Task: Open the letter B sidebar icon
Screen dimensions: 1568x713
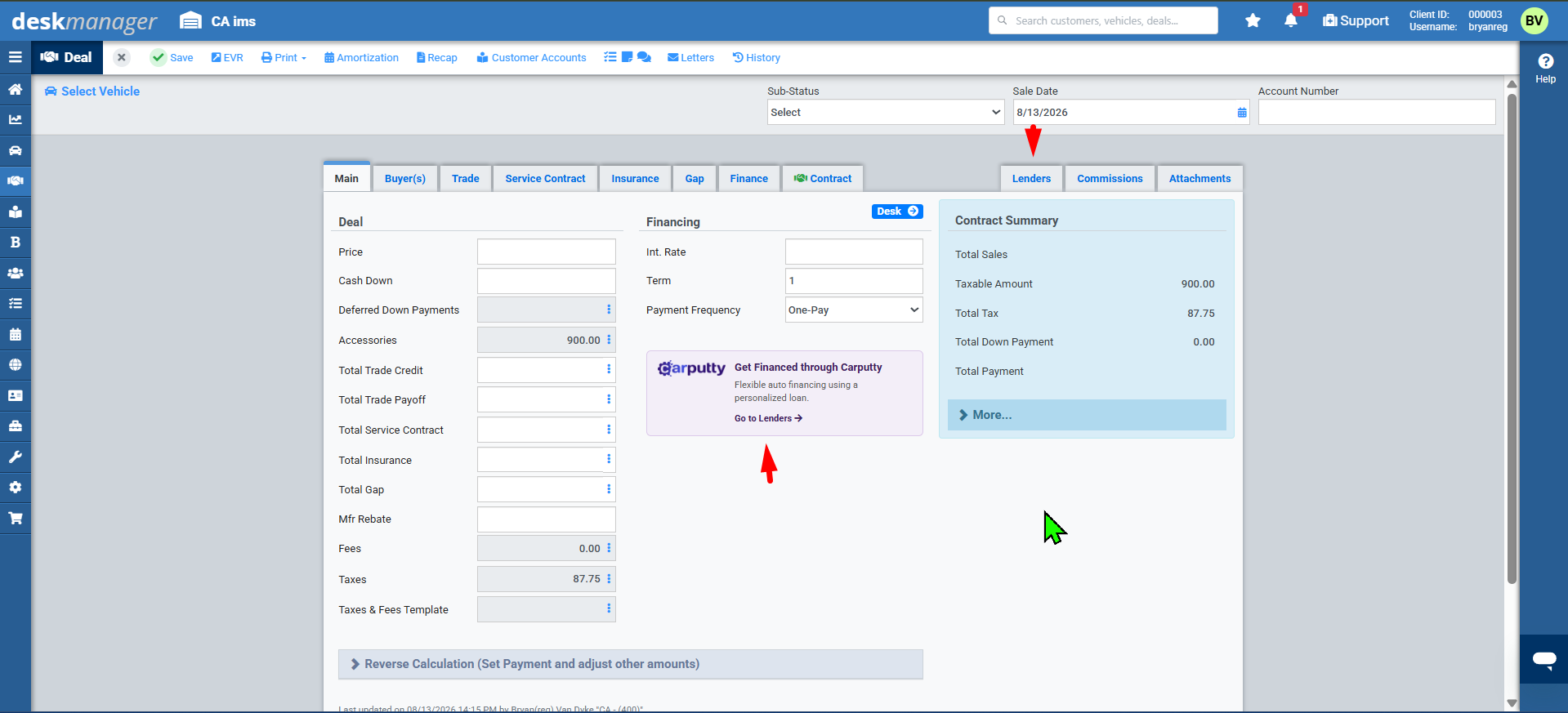Action: (x=15, y=242)
